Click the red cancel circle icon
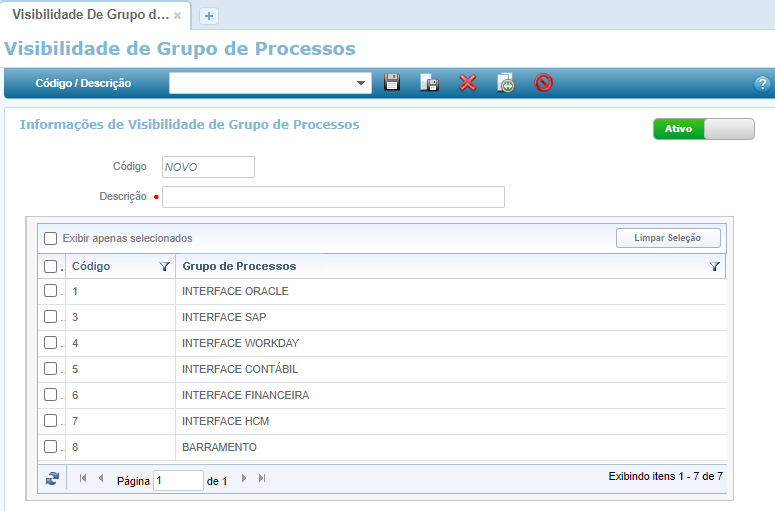 pos(543,83)
